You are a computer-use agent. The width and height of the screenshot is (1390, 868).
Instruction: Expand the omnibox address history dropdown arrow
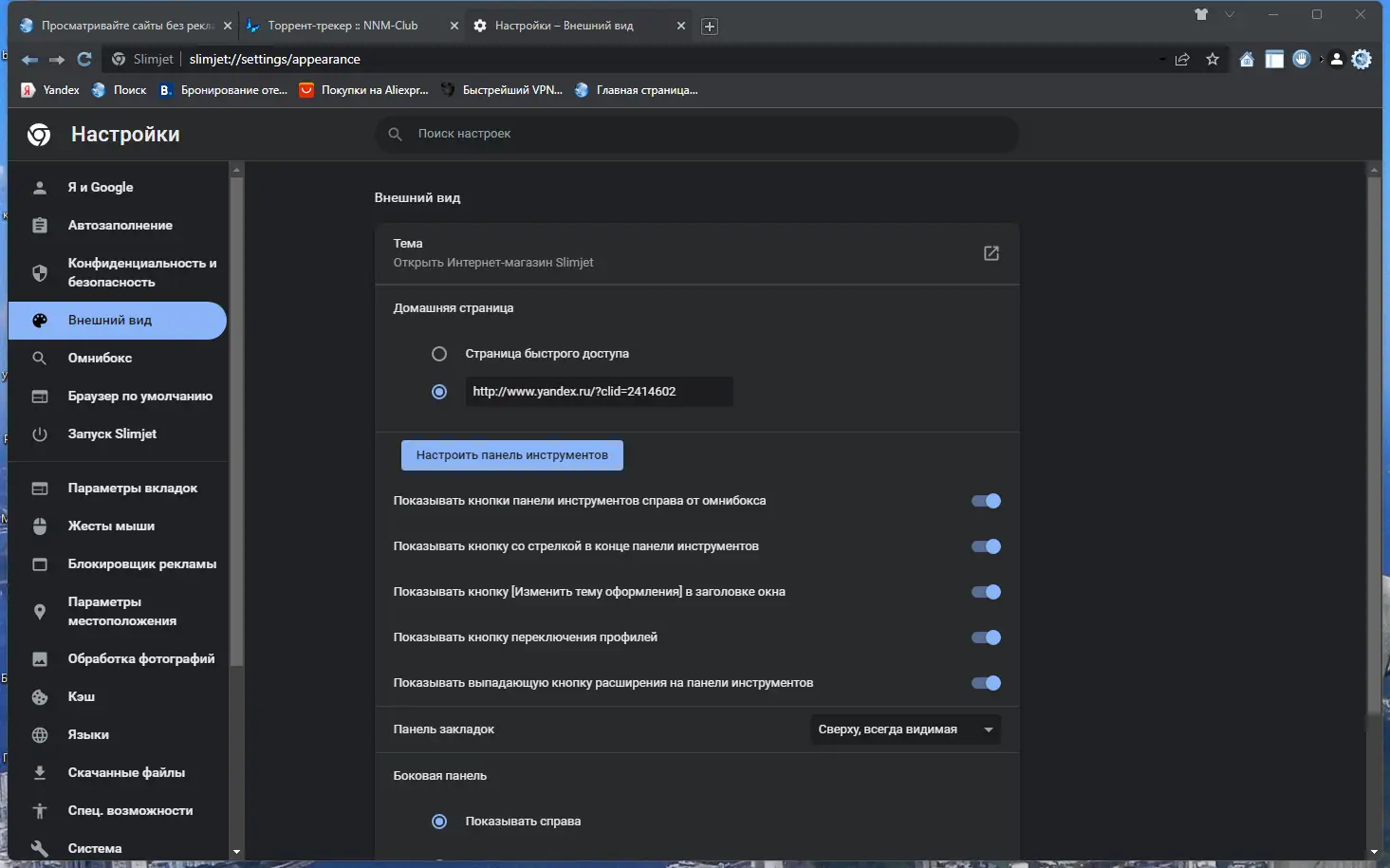[x=1162, y=60]
